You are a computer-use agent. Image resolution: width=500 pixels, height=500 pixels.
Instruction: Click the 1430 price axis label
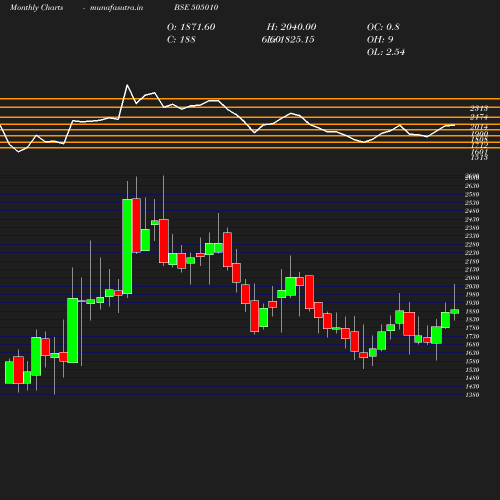pos(472,386)
